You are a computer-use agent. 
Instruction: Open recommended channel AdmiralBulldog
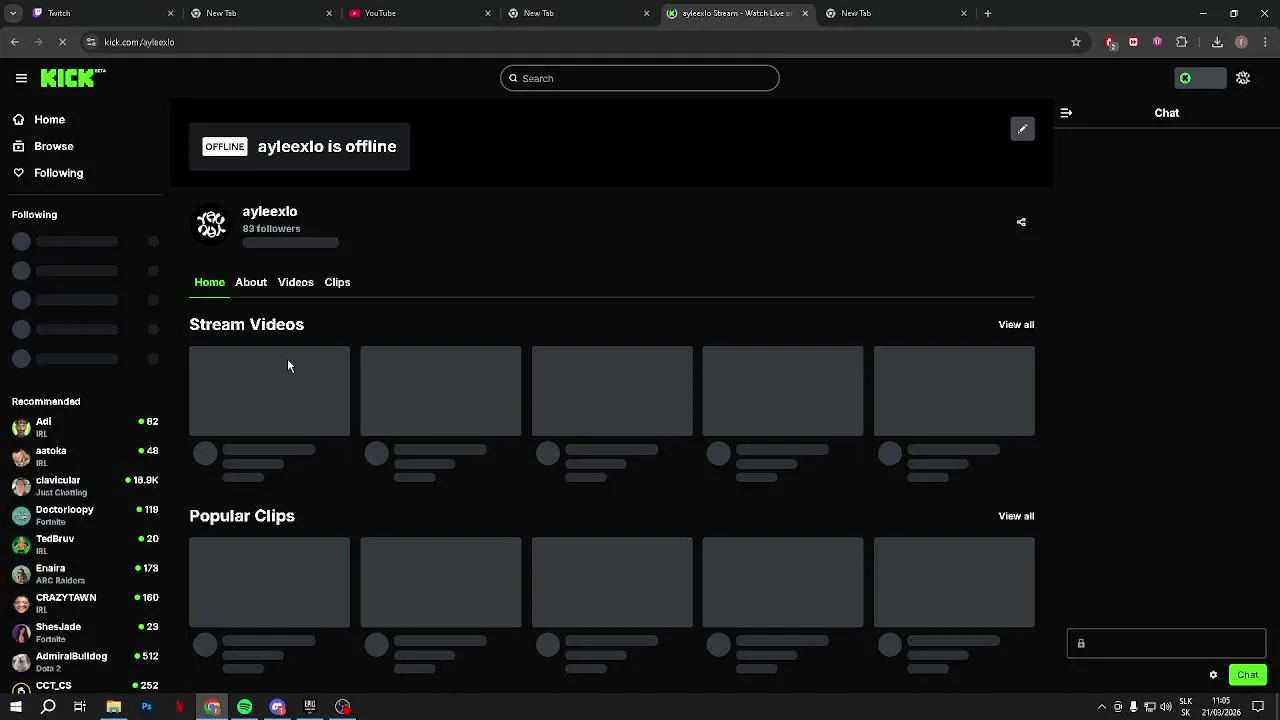[85, 662]
